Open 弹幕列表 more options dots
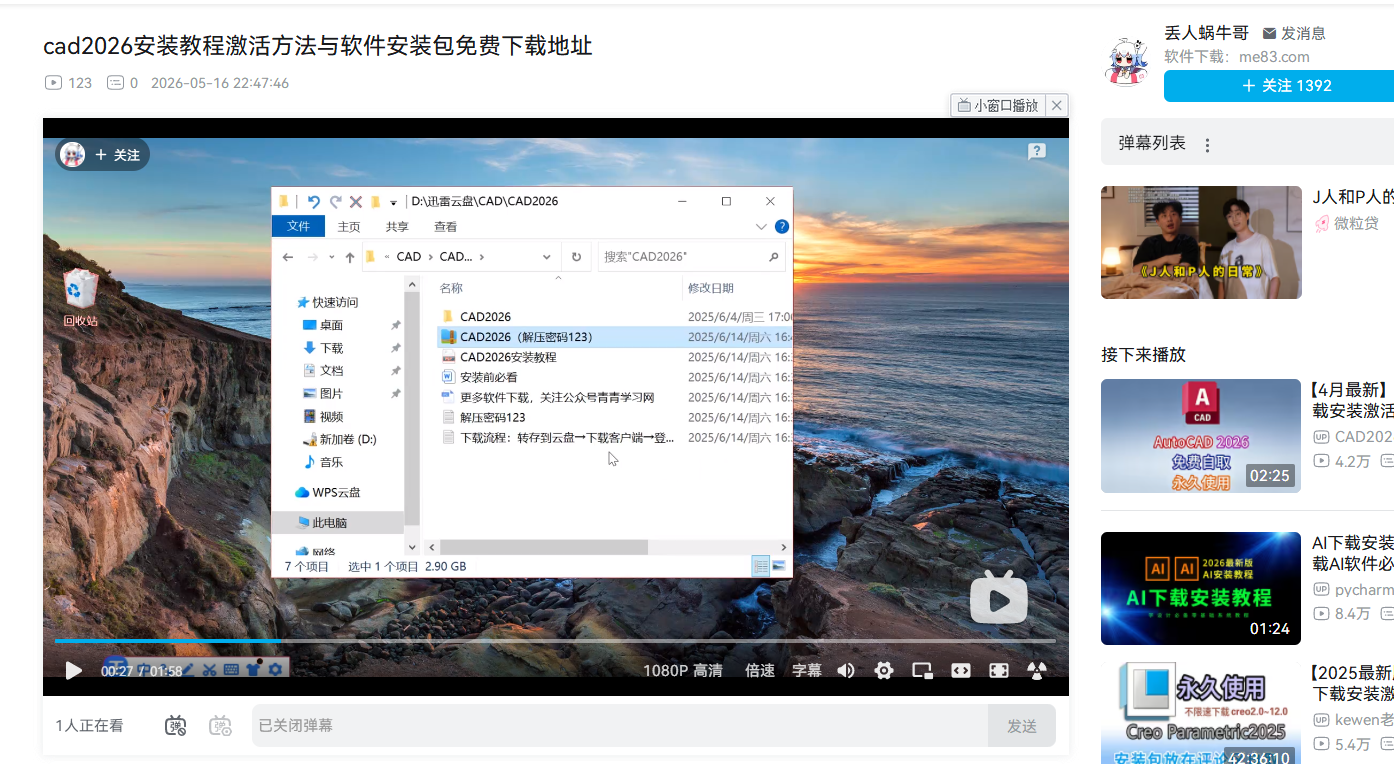 1207,145
